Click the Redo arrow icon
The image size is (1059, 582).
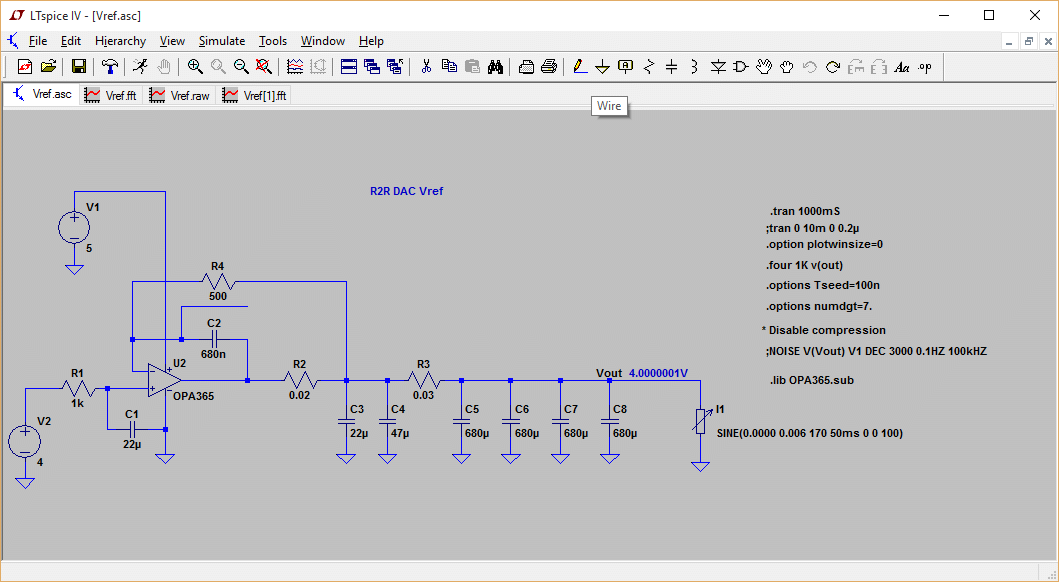click(x=833, y=67)
